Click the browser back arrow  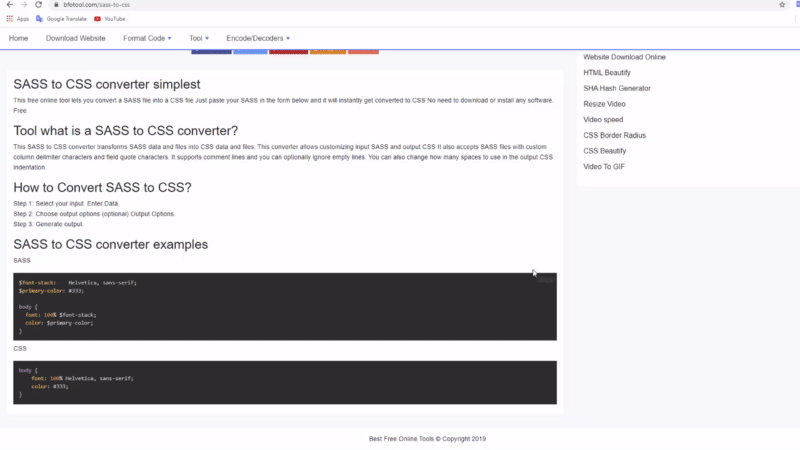[x=9, y=5]
